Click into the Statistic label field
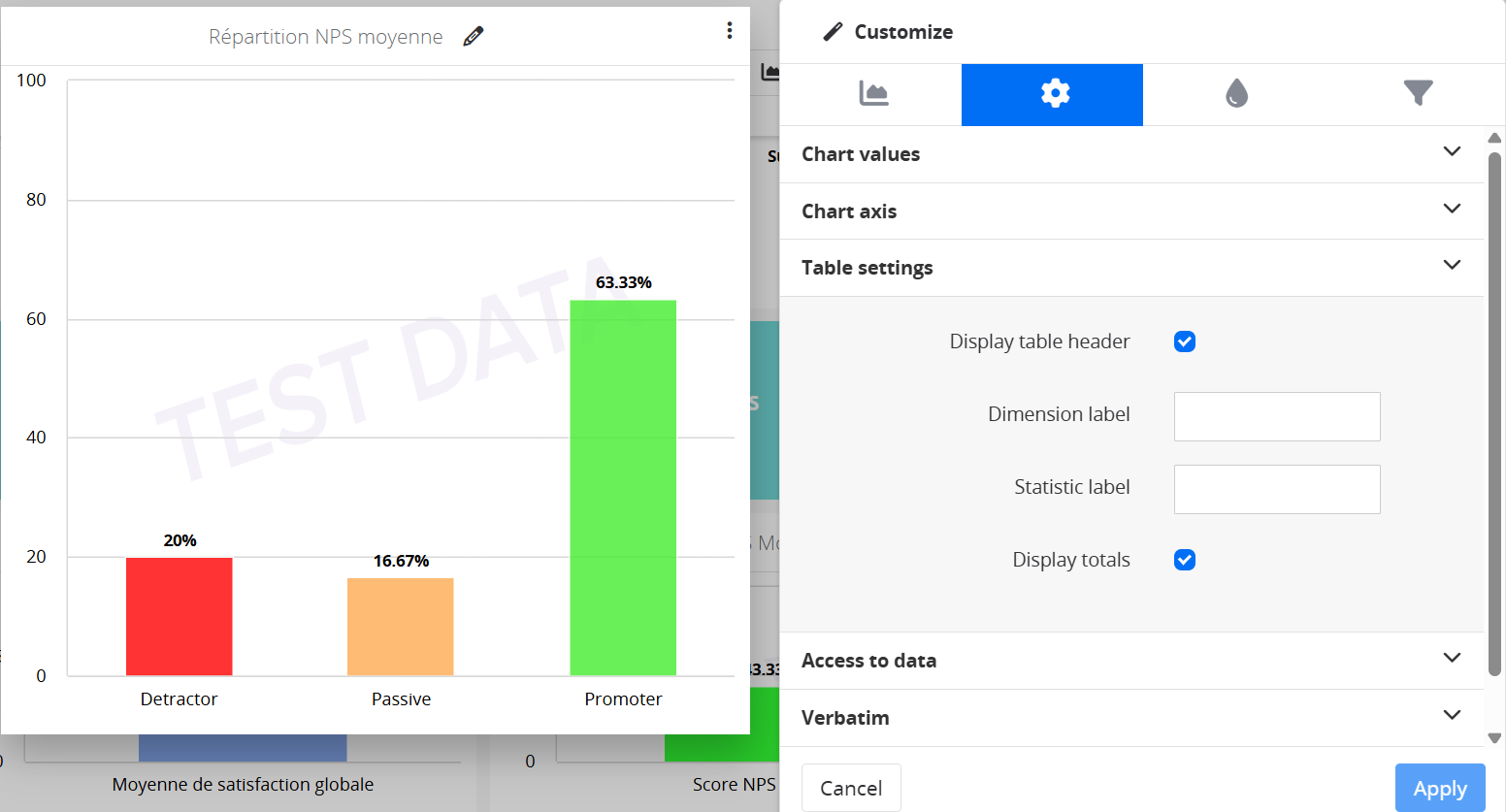Viewport: 1506px width, 812px height. (1276, 489)
